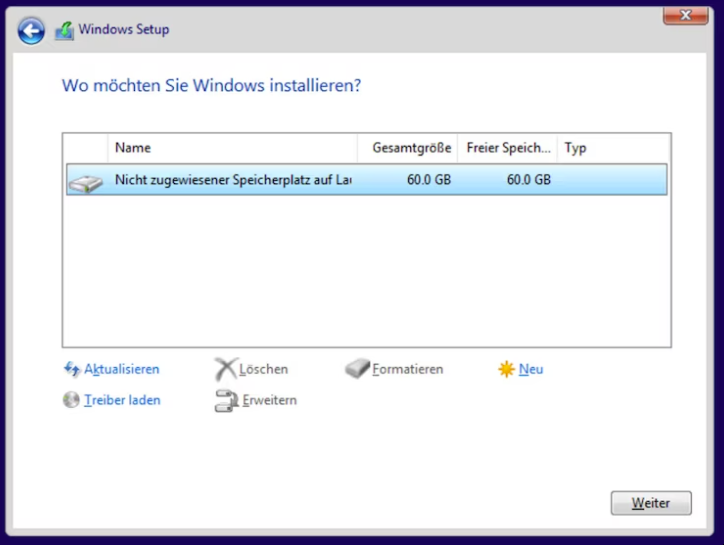Click the Erweitern drive icon
This screenshot has width=724, height=545.
tap(226, 400)
